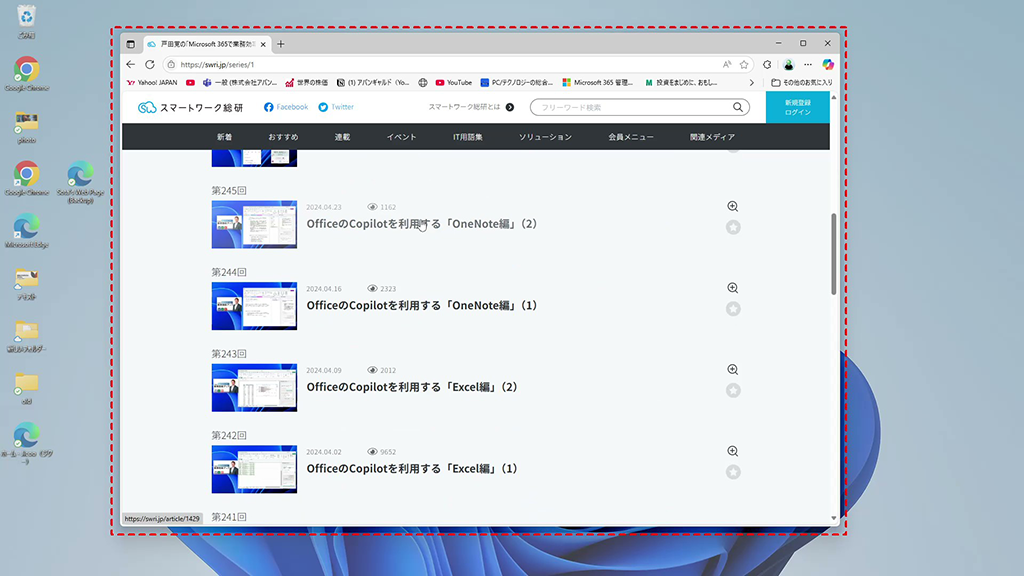Image resolution: width=1024 pixels, height=576 pixels.
Task: Zoom preview for Excel編 (2) article
Action: point(733,370)
